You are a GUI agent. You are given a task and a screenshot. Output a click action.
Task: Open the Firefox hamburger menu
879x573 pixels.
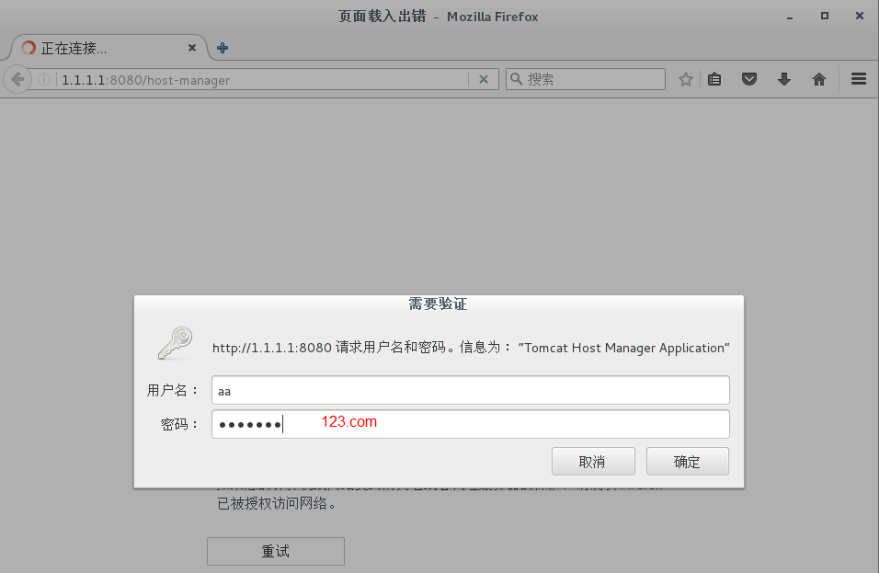click(x=859, y=79)
